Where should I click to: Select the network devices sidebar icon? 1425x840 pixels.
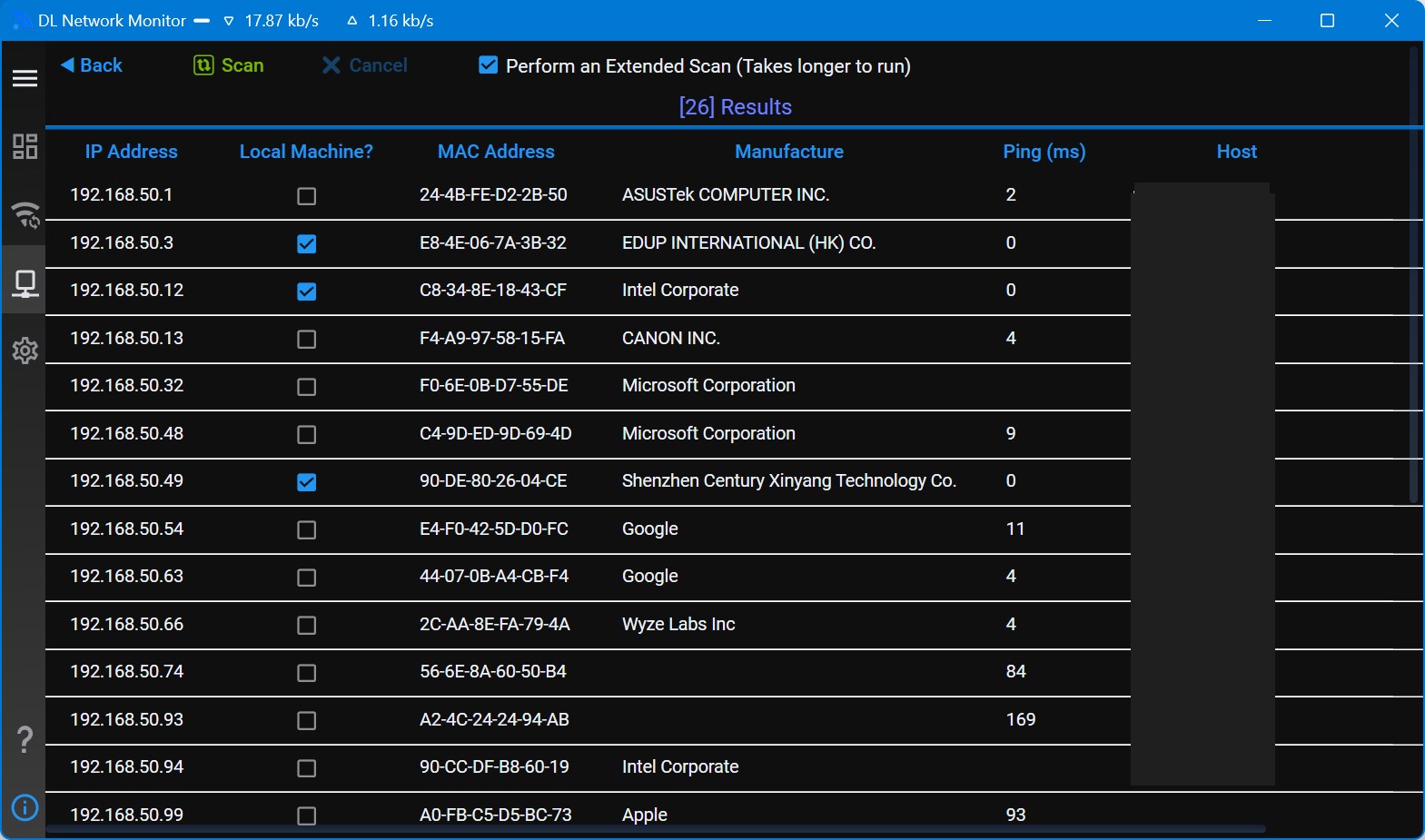click(25, 283)
